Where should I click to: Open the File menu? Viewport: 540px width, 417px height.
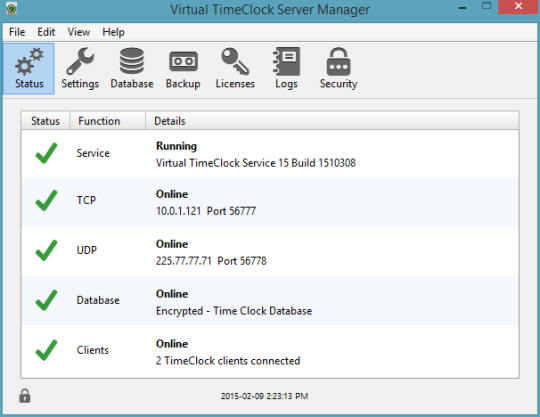pos(17,32)
